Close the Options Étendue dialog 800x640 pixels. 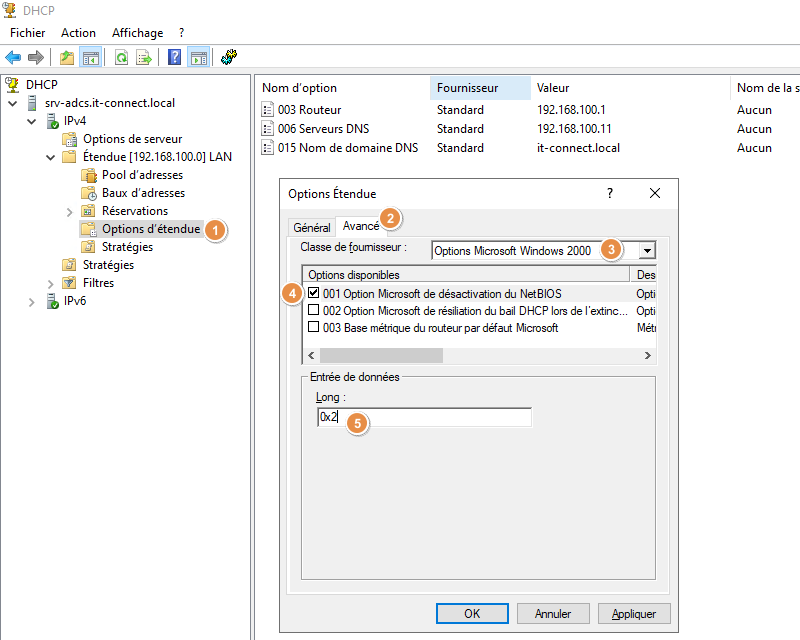pyautogui.click(x=655, y=193)
